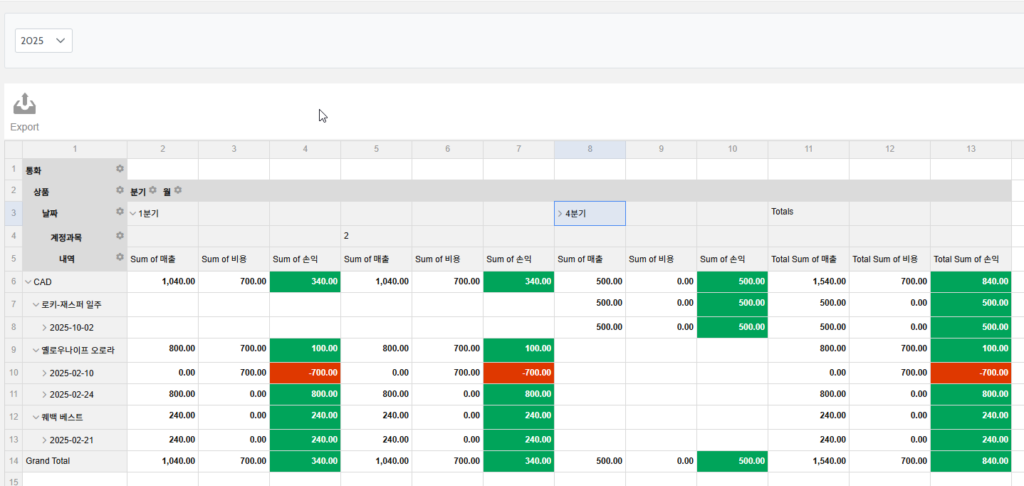Collapse the CAD currency row

(28, 282)
